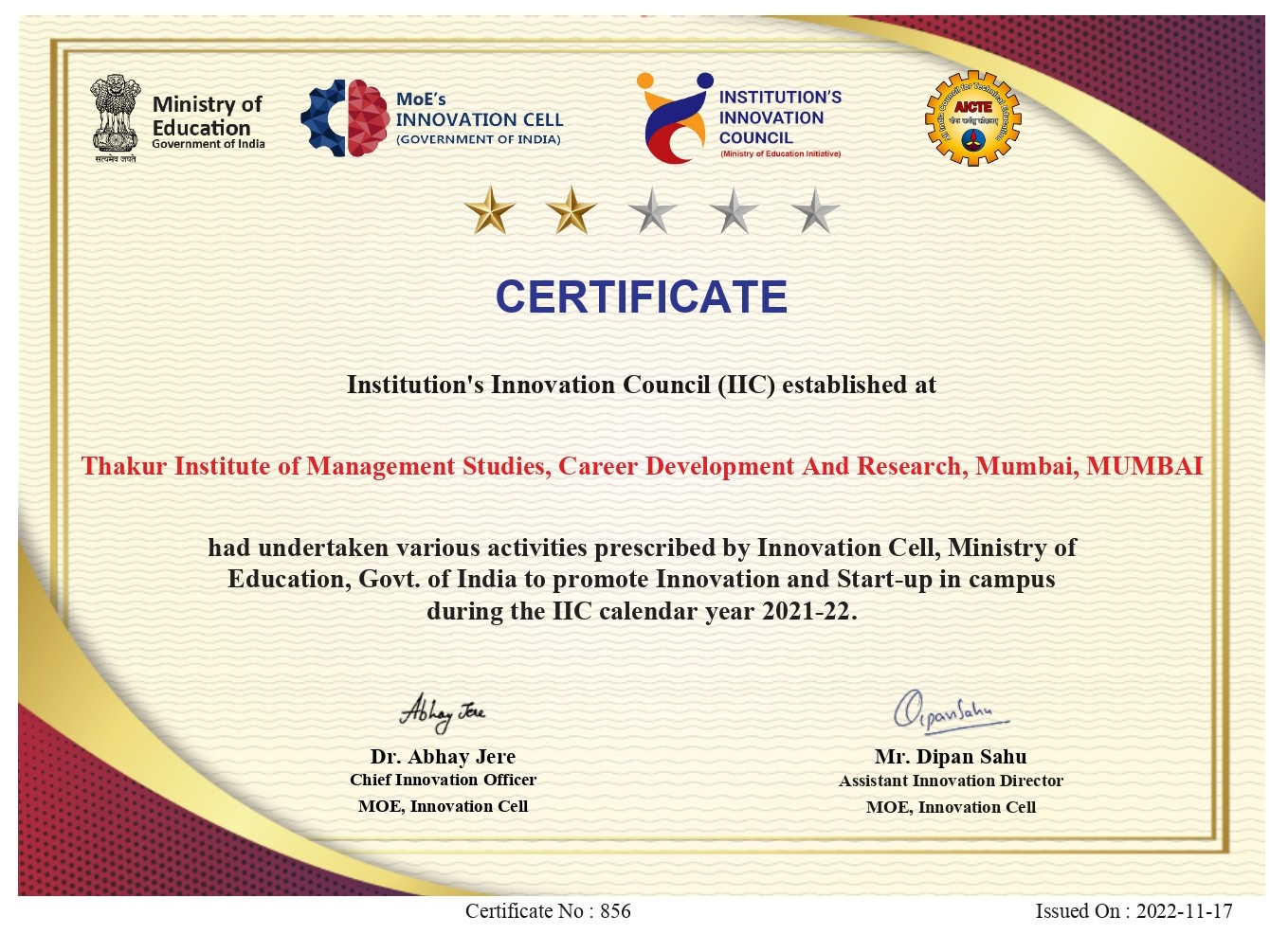
Task: Click the 'IIC calendar year 2021-22' line
Action: tap(642, 611)
